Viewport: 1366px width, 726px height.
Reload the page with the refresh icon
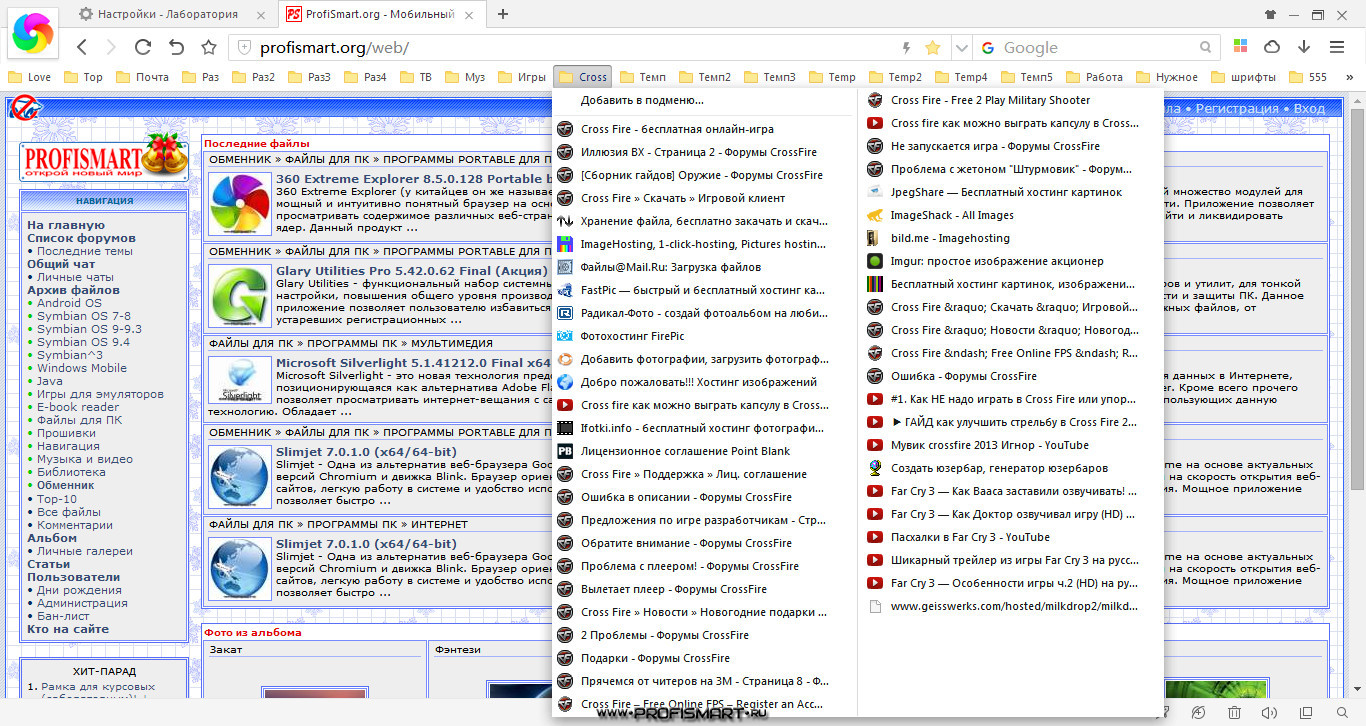tap(143, 47)
